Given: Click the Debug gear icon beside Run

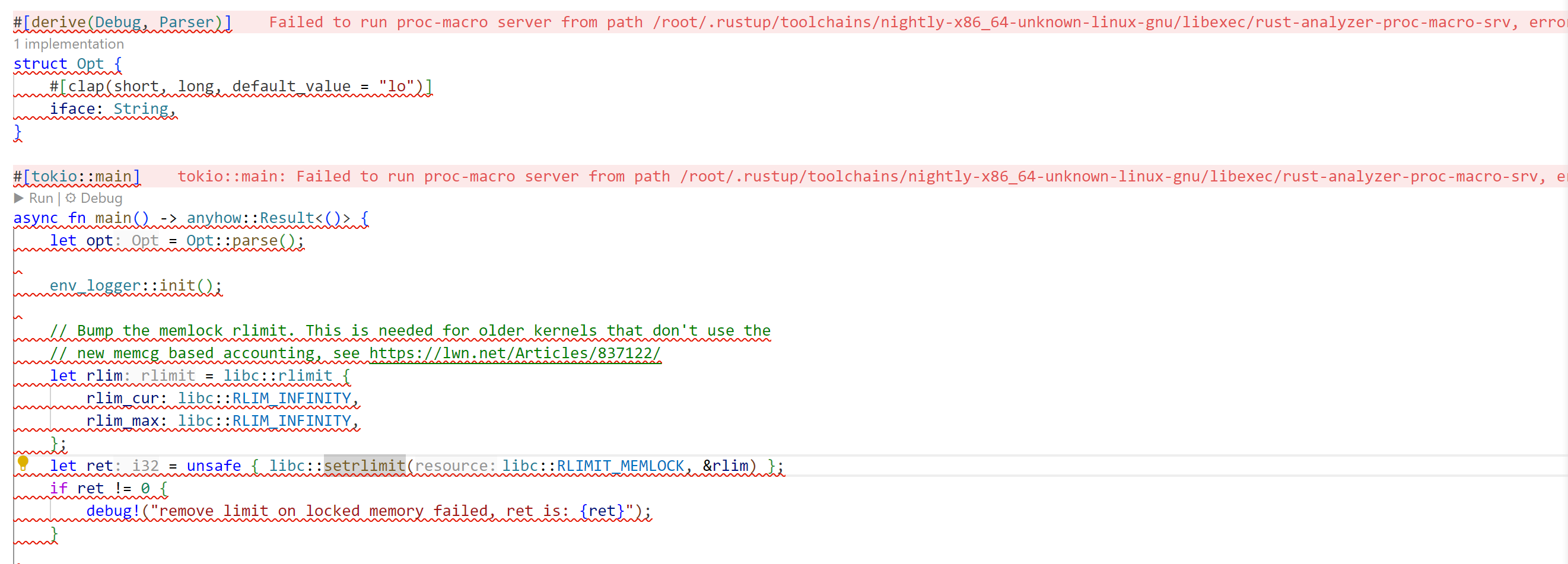Looking at the screenshot, I should (x=71, y=197).
